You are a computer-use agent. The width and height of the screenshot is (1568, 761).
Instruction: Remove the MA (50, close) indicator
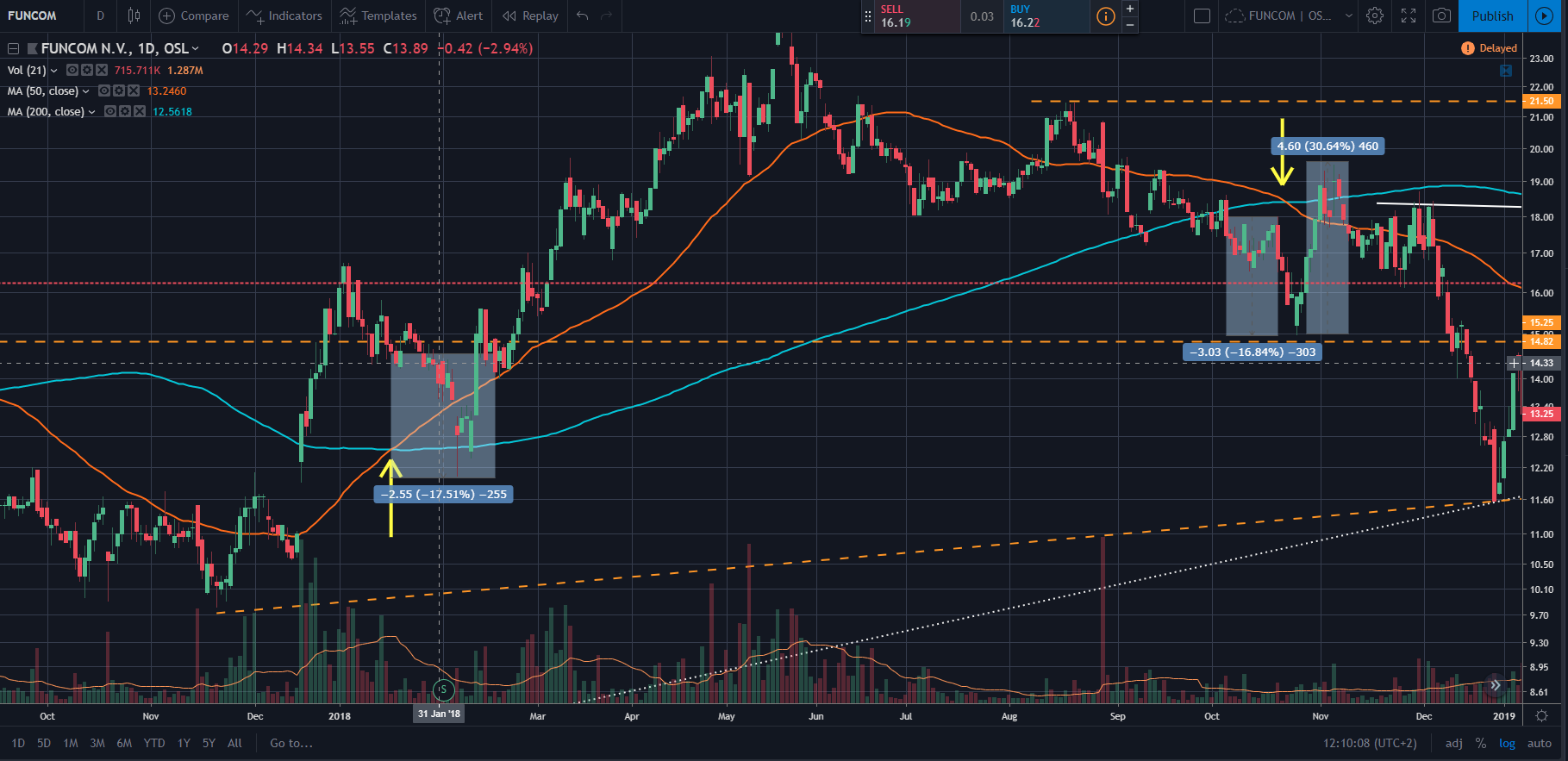tap(133, 90)
